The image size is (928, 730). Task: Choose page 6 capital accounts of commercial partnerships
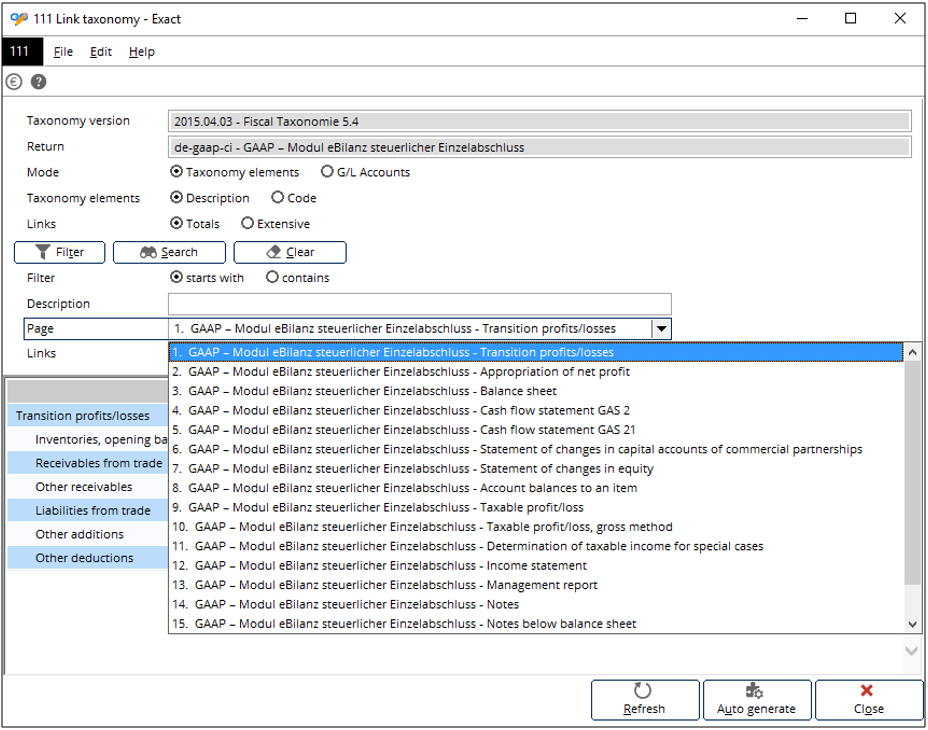pos(536,449)
